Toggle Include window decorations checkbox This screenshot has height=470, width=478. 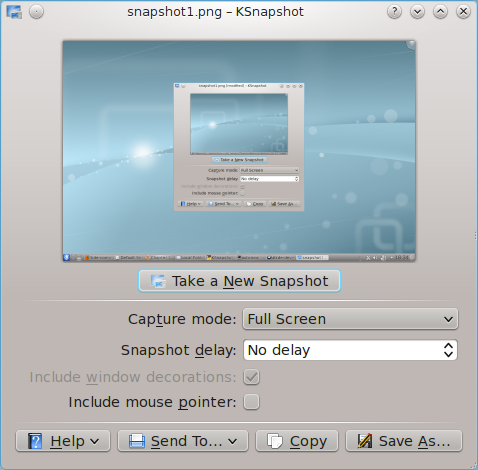click(251, 377)
